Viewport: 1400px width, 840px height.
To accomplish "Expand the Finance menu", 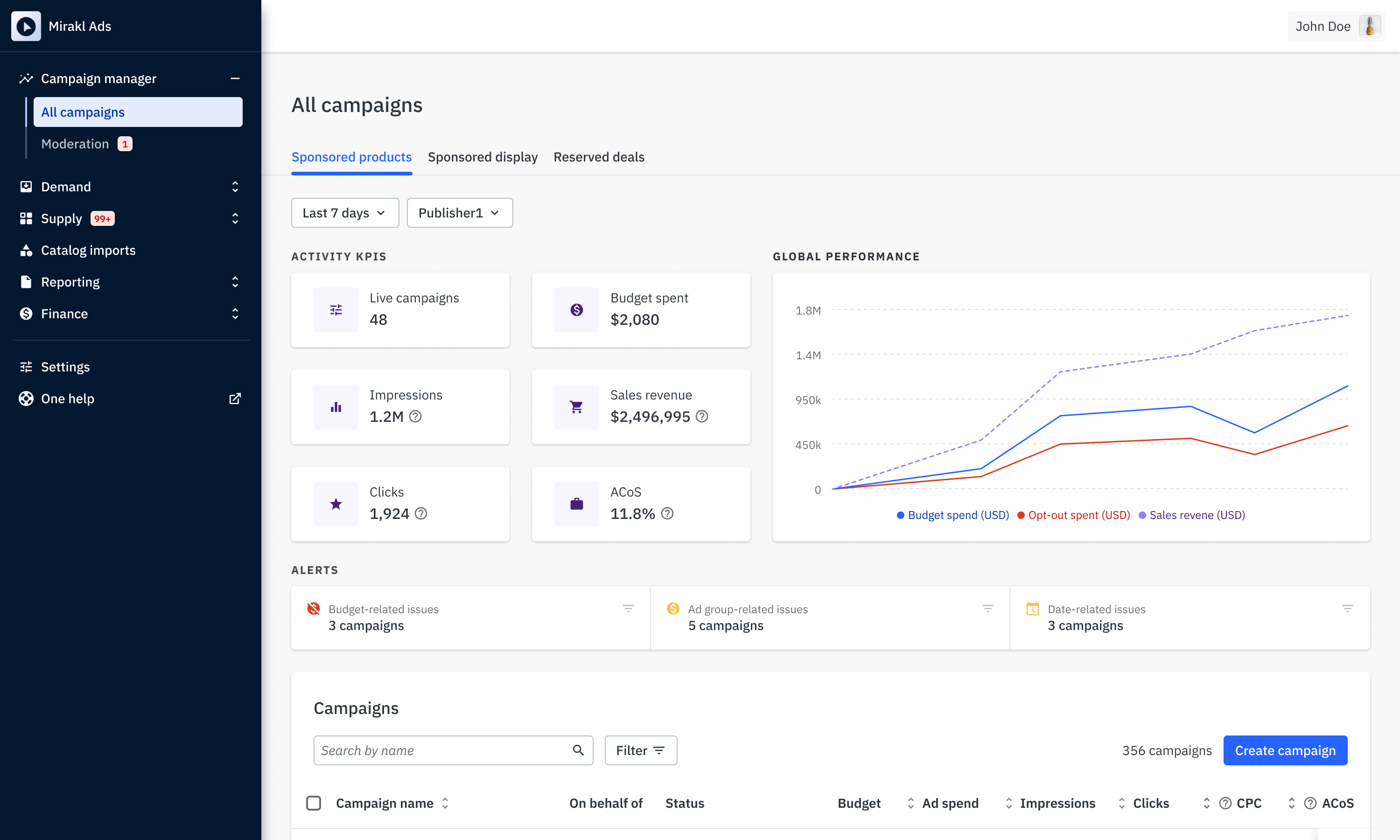I will point(235,314).
